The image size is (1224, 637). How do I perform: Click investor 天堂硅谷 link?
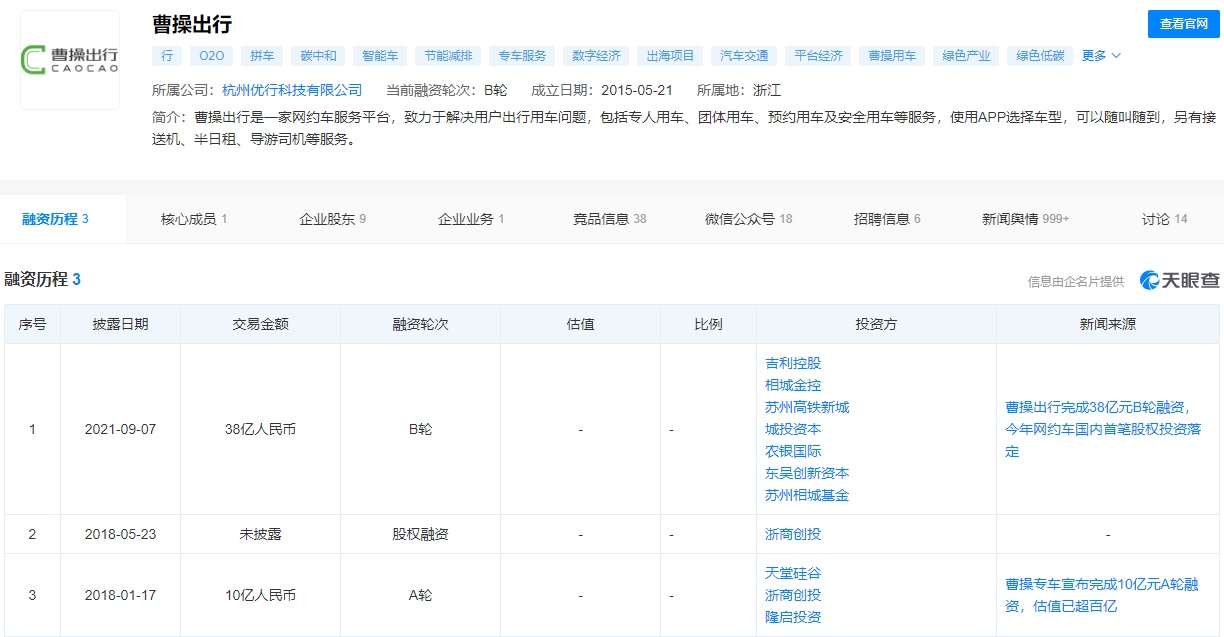(793, 573)
